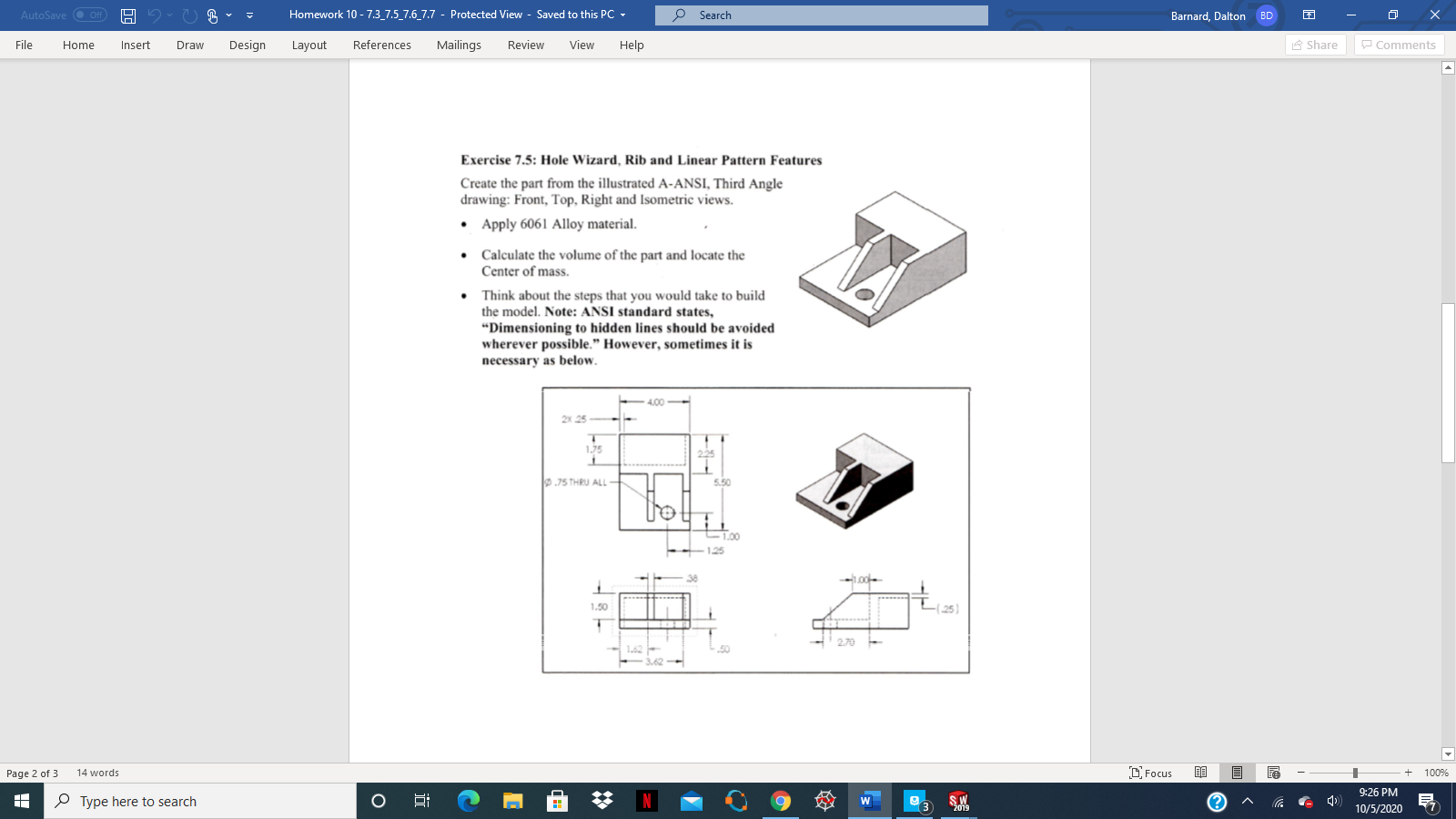Launch Google Chrome from the taskbar
The image size is (1456, 819).
(780, 801)
